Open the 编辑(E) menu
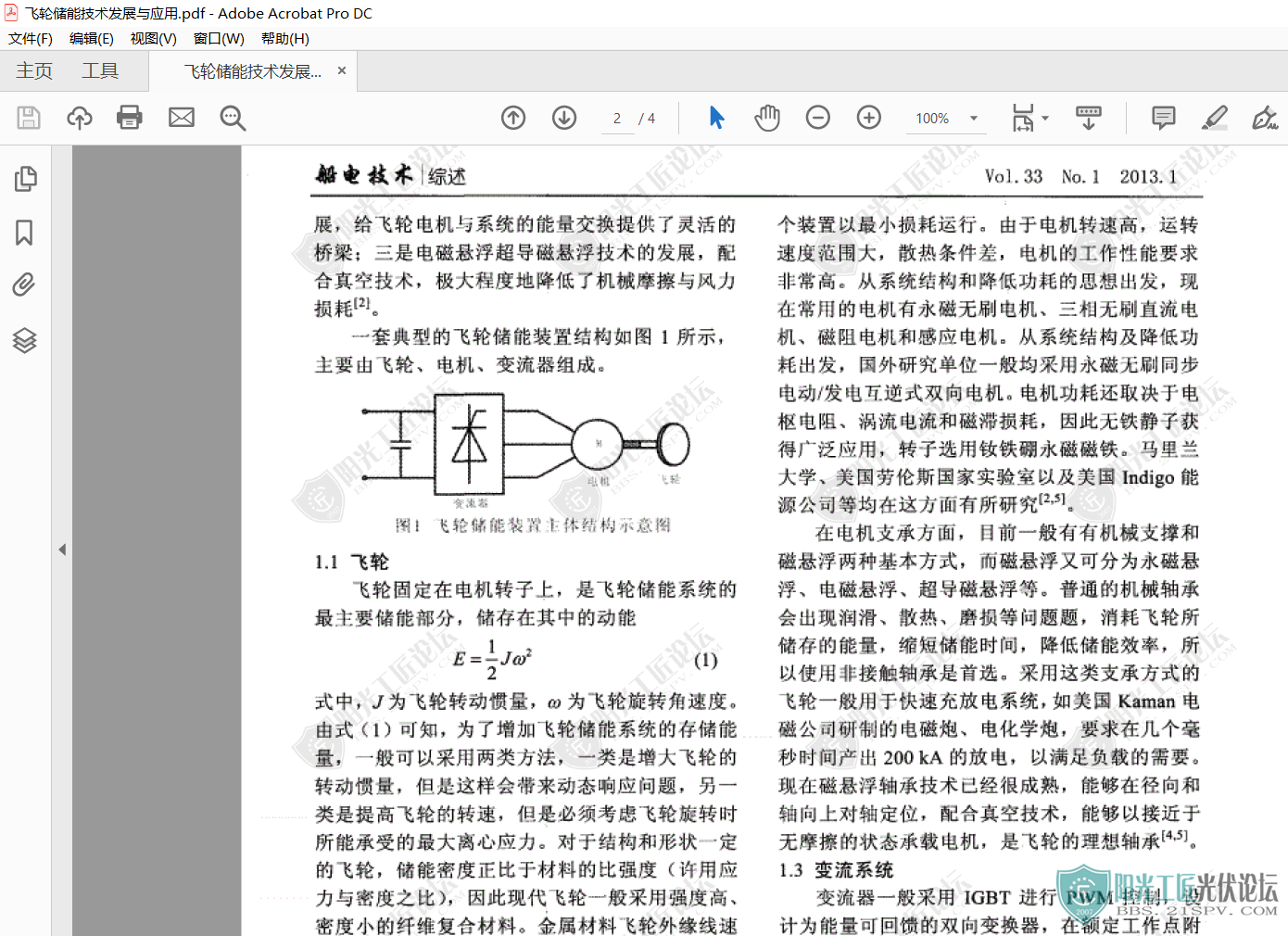The height and width of the screenshot is (936, 1288). 92,39
